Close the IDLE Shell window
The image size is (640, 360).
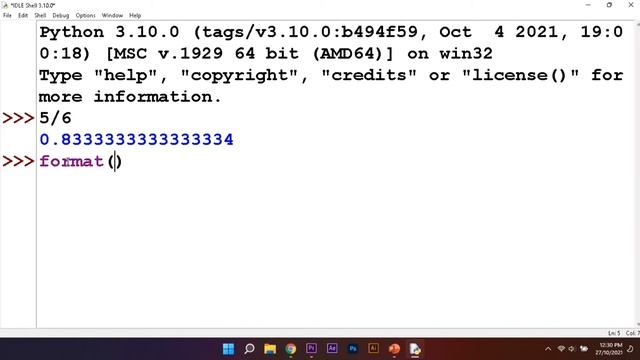pyautogui.click(x=631, y=5)
